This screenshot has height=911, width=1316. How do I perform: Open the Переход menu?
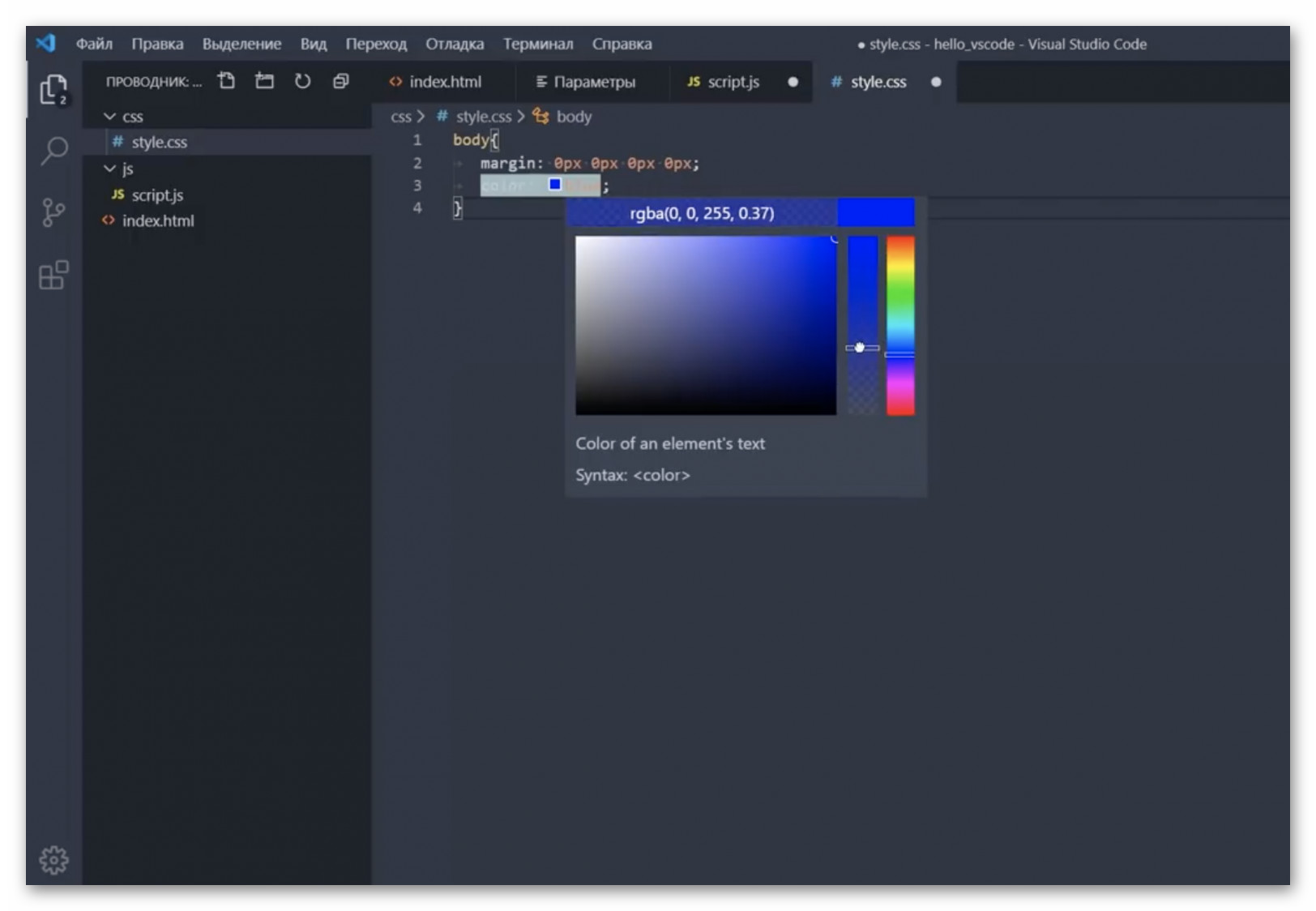pos(376,44)
